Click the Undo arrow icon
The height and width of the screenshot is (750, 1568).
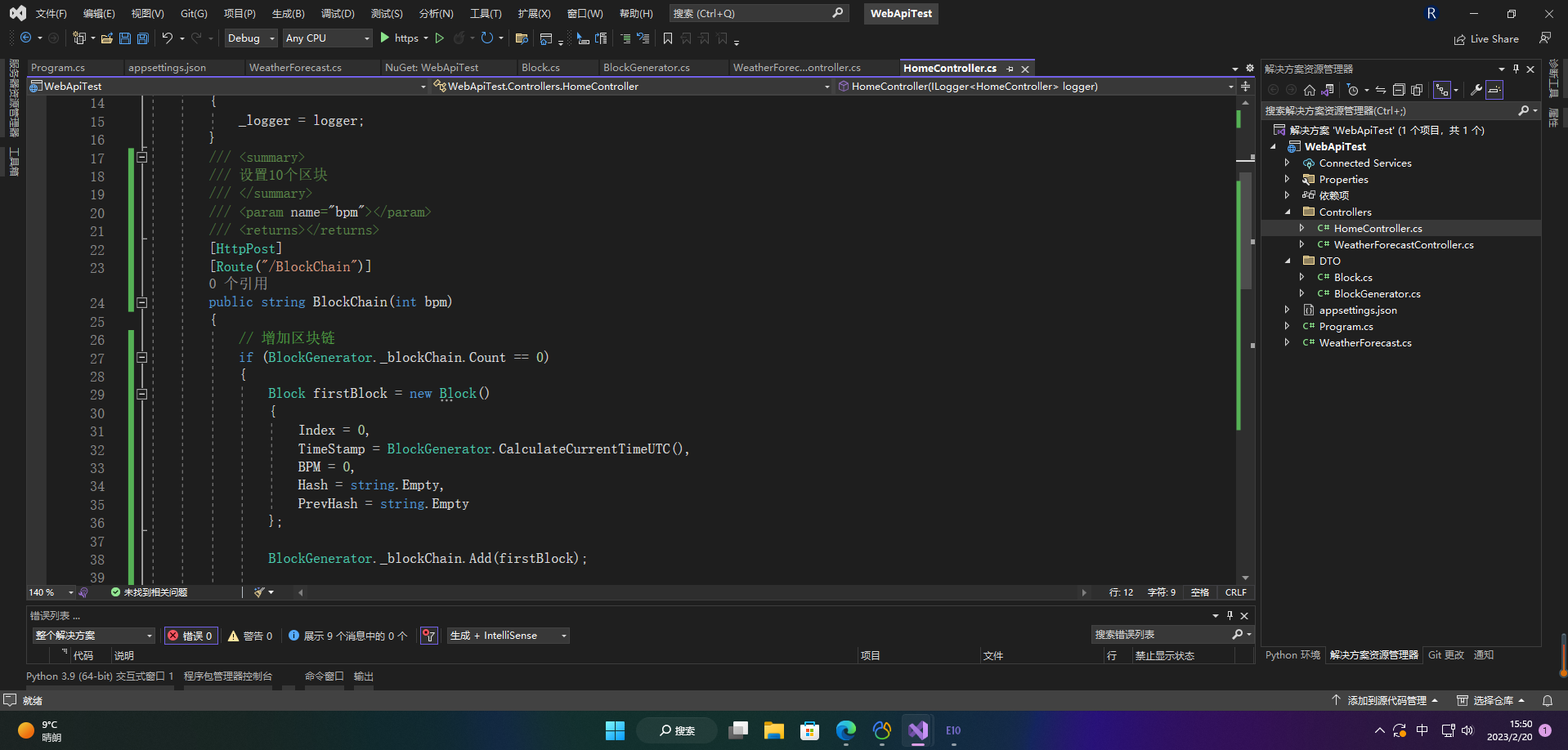click(168, 38)
